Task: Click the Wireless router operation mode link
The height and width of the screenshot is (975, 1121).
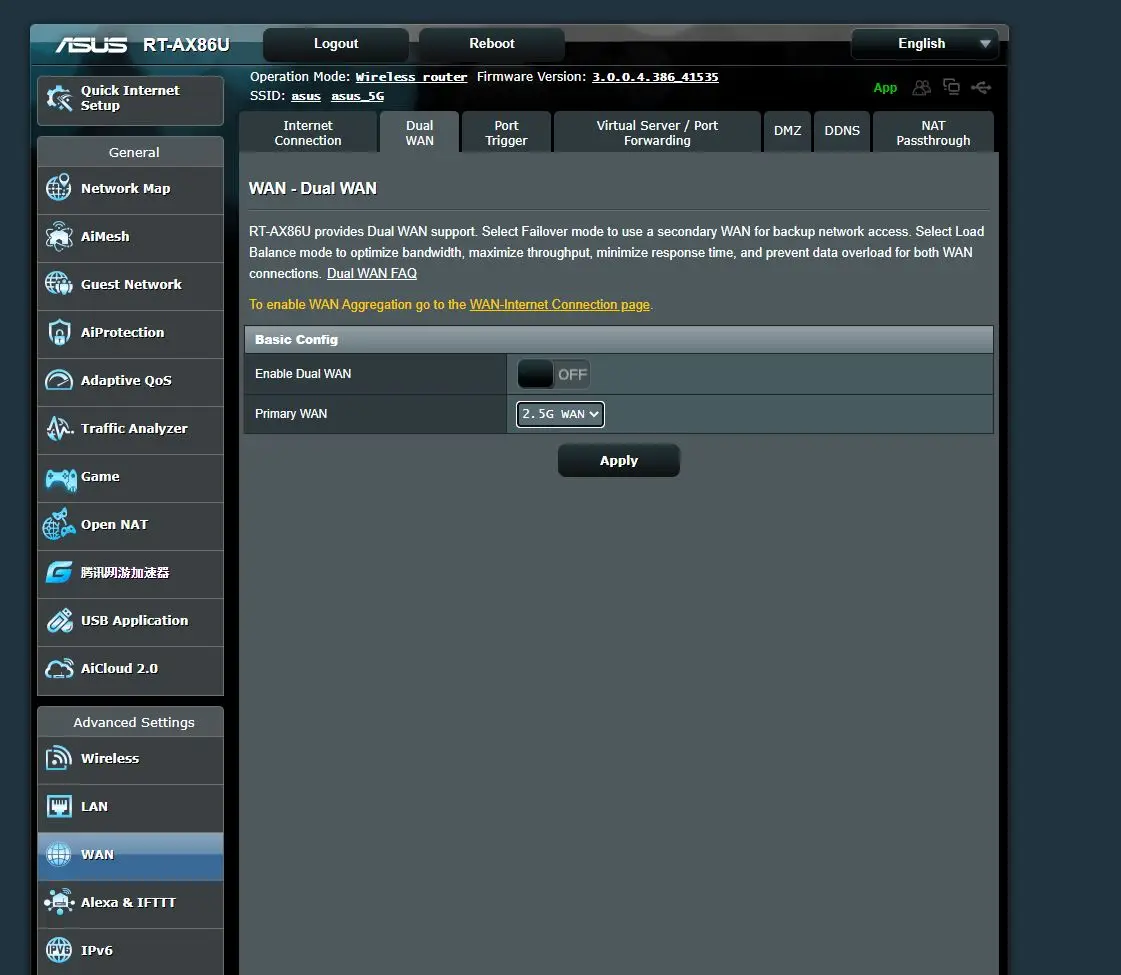Action: 411,77
